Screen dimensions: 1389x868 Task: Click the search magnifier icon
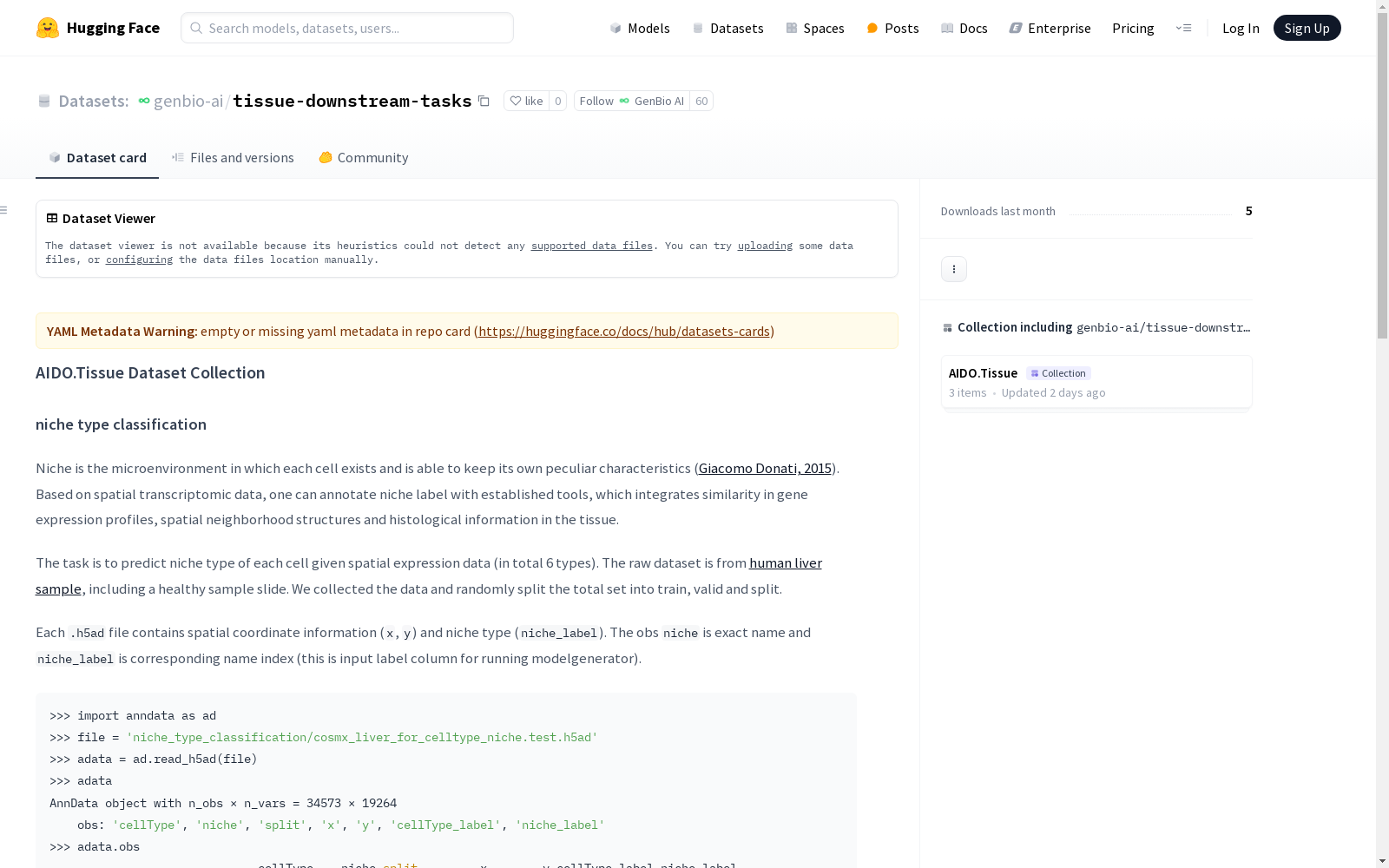point(196,28)
